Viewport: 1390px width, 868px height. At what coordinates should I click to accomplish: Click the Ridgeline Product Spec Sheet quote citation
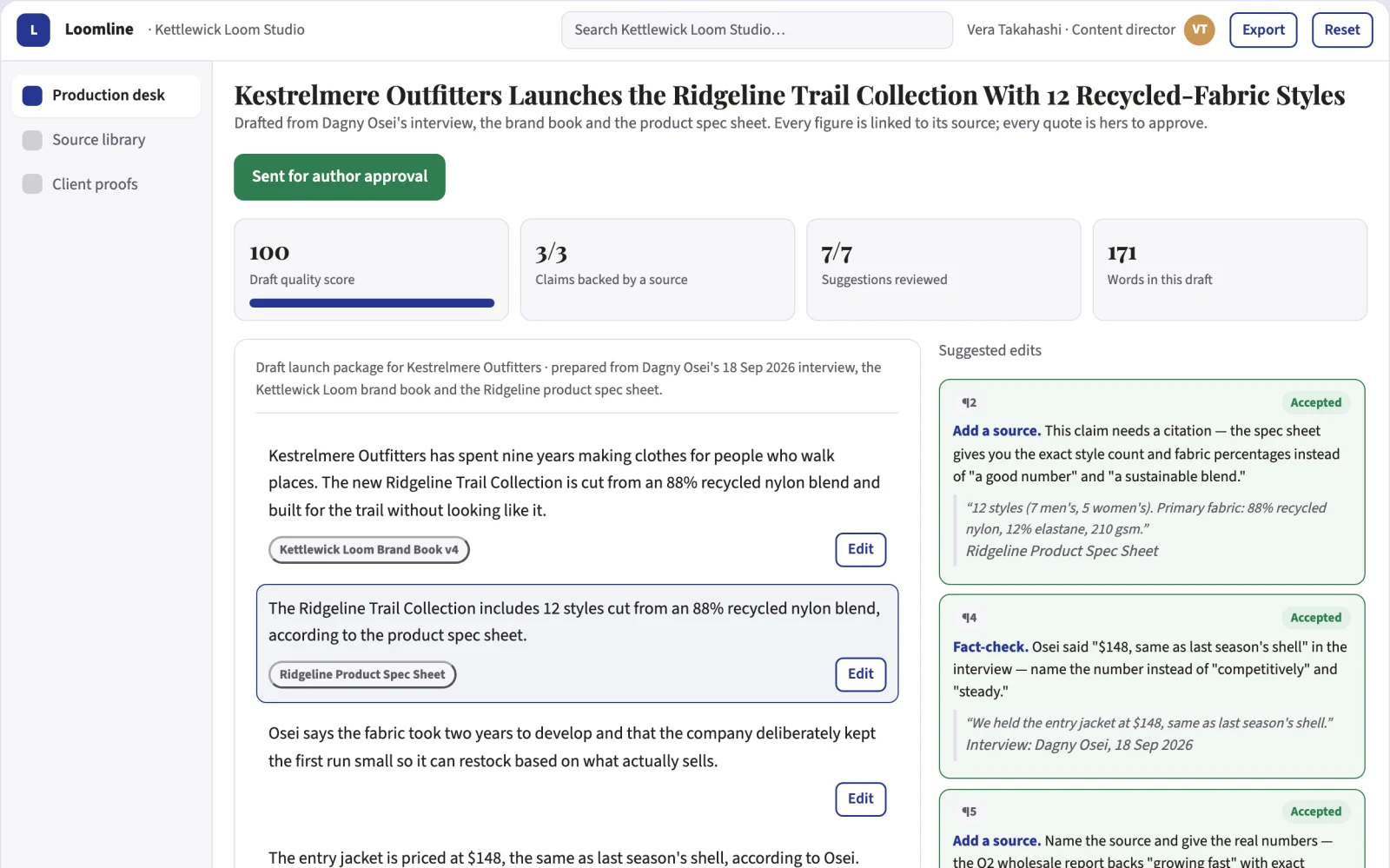(x=1062, y=551)
